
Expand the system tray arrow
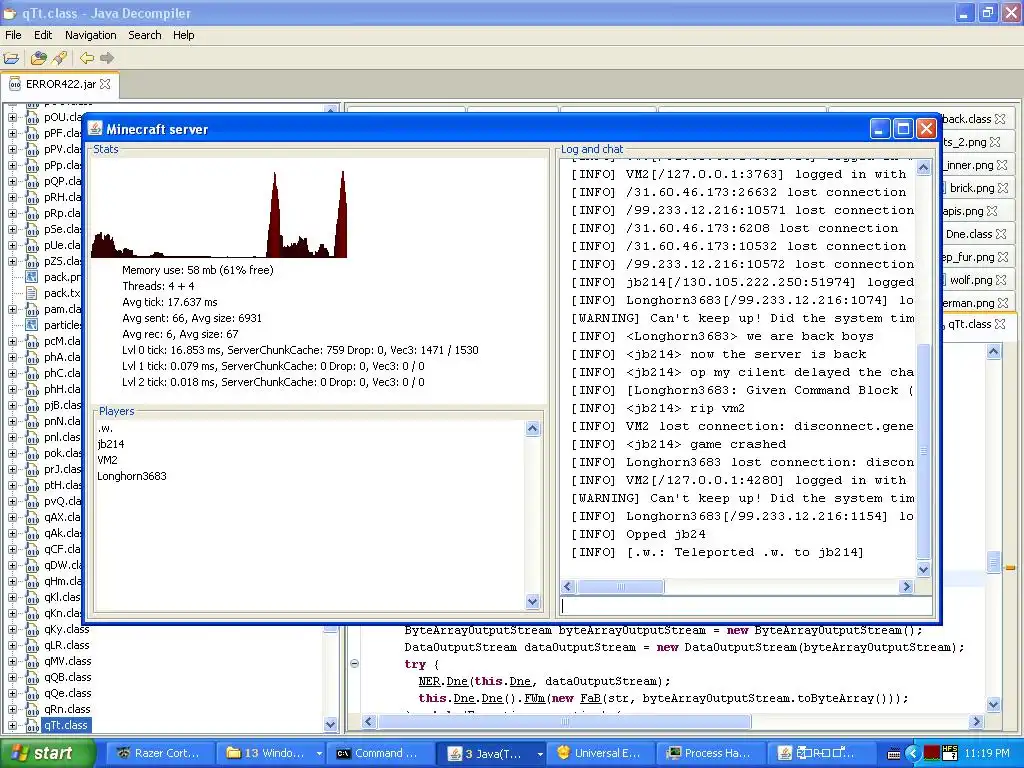(912, 754)
